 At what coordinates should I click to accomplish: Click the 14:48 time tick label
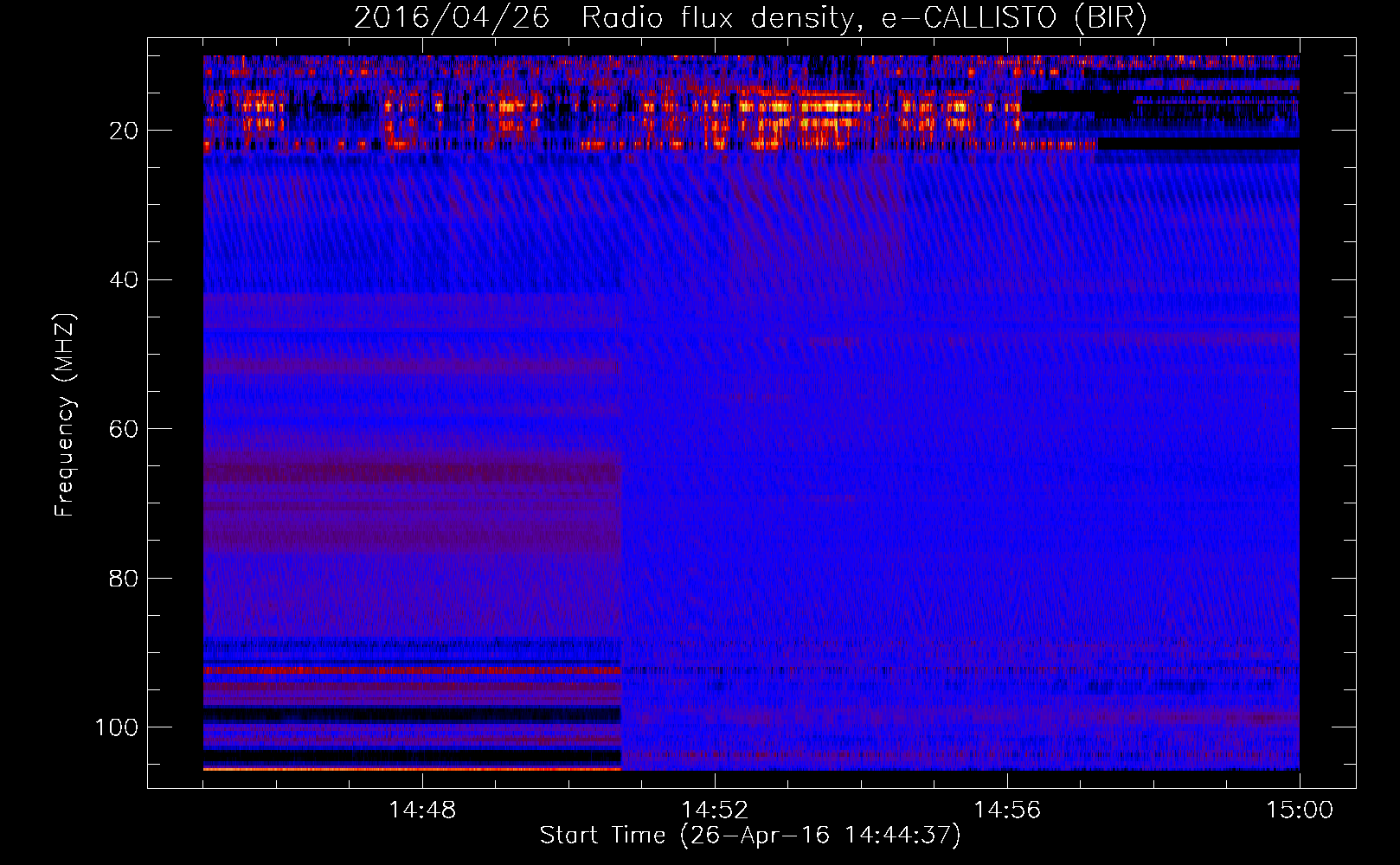[422, 811]
